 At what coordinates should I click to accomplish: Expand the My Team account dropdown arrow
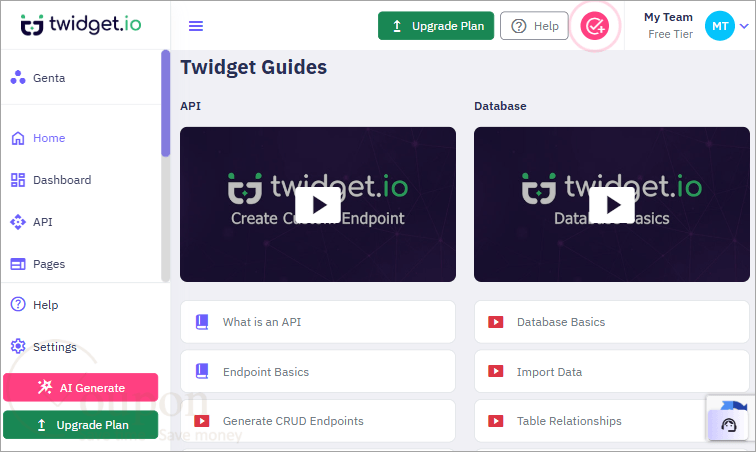point(744,26)
